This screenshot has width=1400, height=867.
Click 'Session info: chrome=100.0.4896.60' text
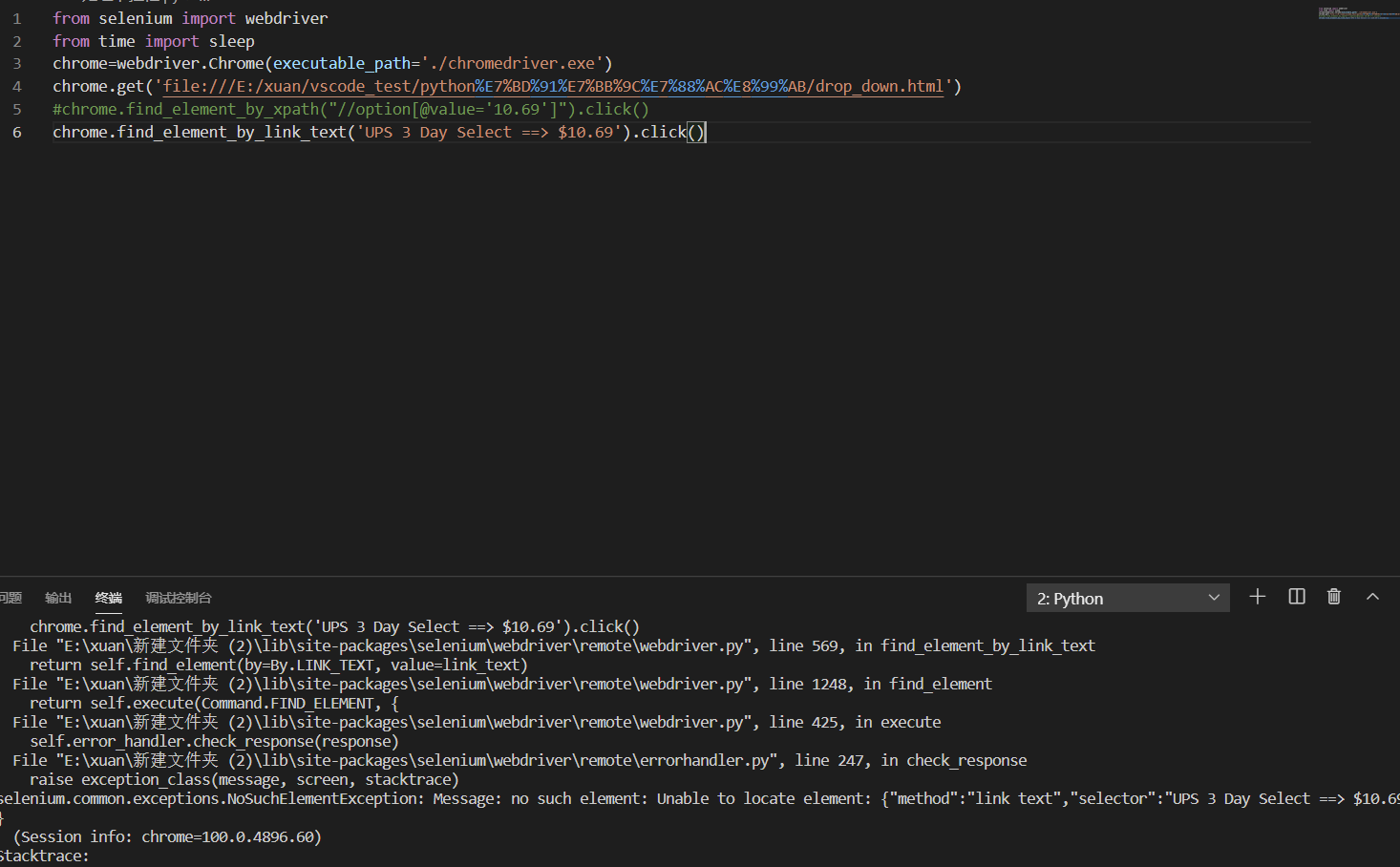167,836
